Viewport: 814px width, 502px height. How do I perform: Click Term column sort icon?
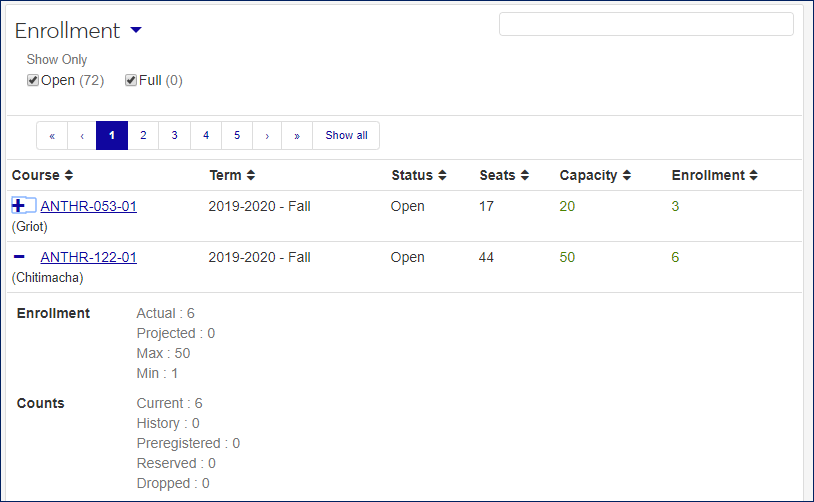251,176
